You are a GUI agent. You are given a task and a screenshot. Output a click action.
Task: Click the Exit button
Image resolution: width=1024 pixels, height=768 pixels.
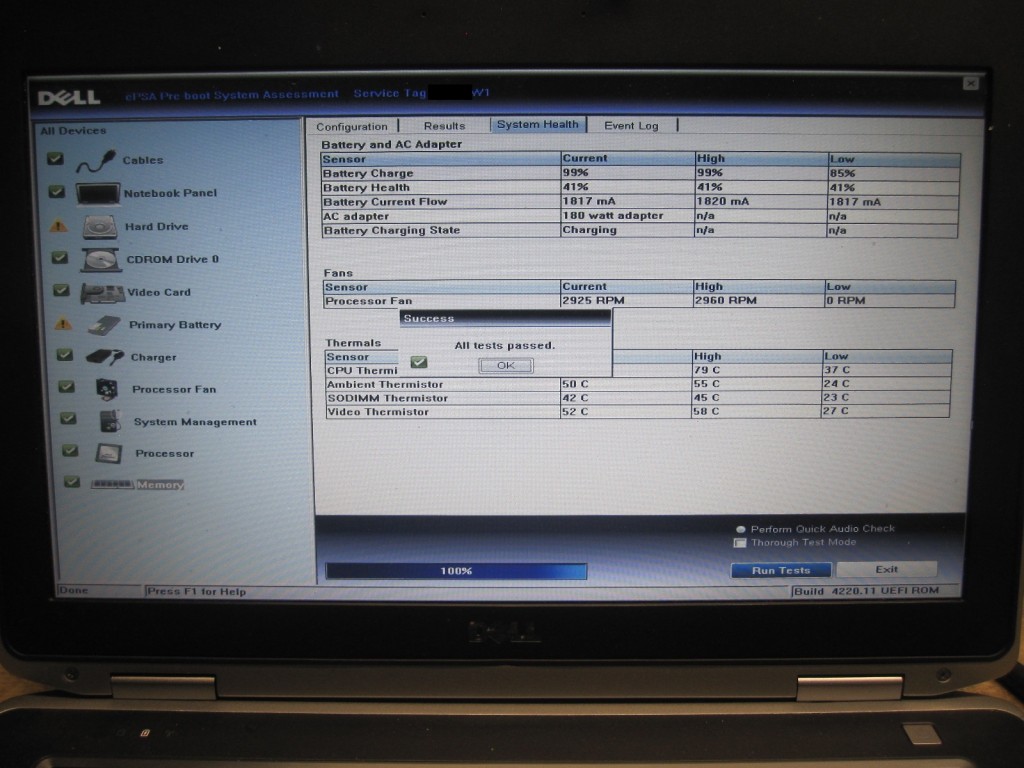pyautogui.click(x=886, y=569)
